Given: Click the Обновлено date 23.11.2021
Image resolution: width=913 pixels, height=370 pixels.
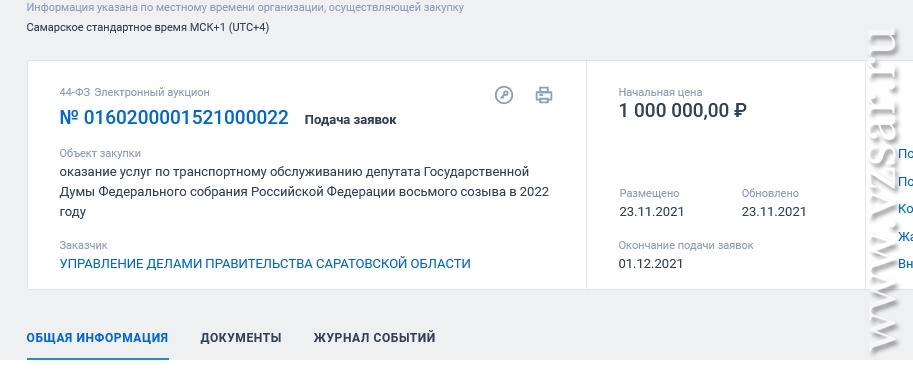Looking at the screenshot, I should coord(774,212).
